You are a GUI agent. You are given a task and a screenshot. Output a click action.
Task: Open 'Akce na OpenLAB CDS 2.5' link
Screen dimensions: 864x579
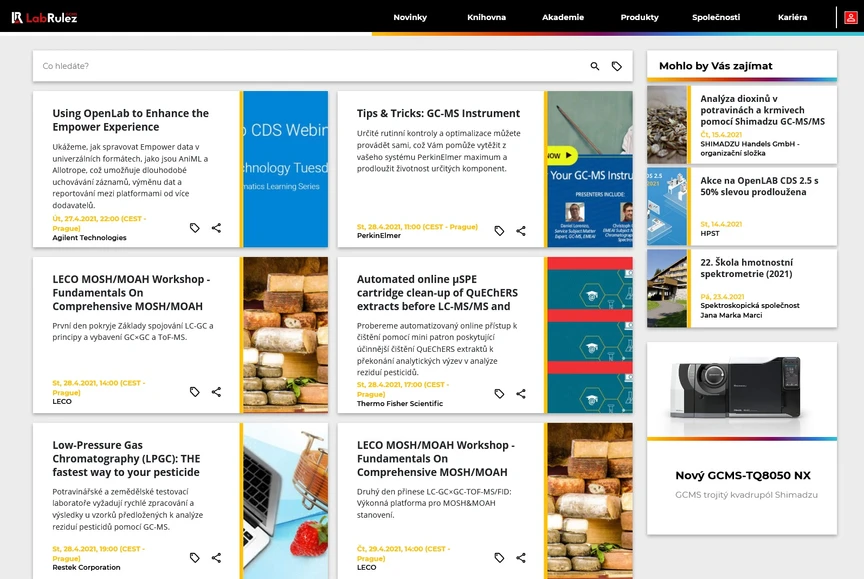(x=759, y=186)
